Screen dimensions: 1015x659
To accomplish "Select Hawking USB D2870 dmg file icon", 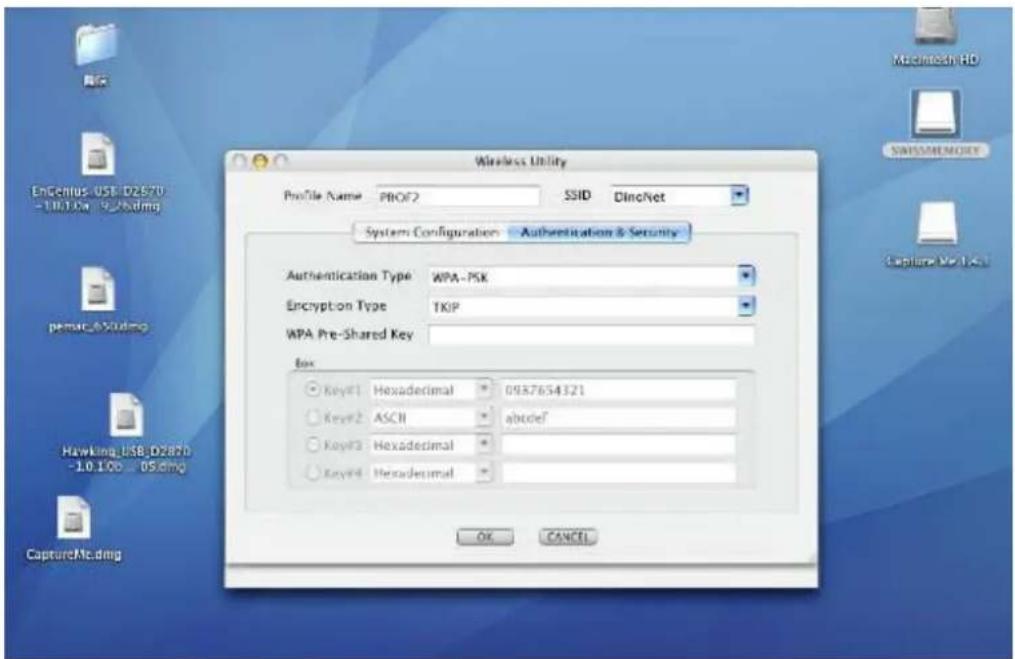I will pyautogui.click(x=126, y=414).
